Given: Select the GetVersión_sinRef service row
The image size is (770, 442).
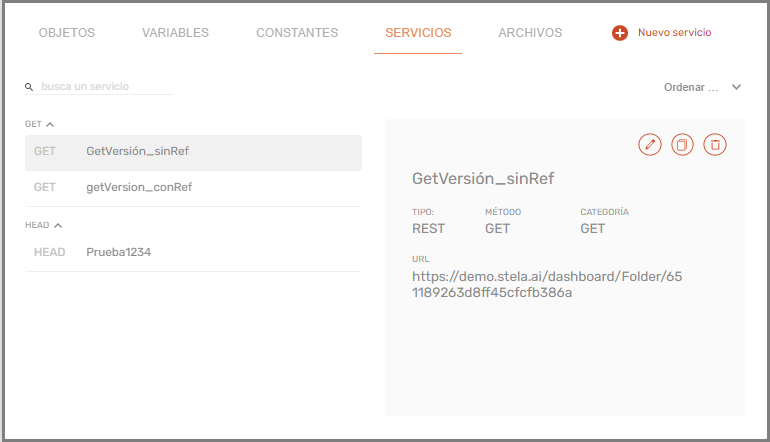Looking at the screenshot, I should click(193, 153).
